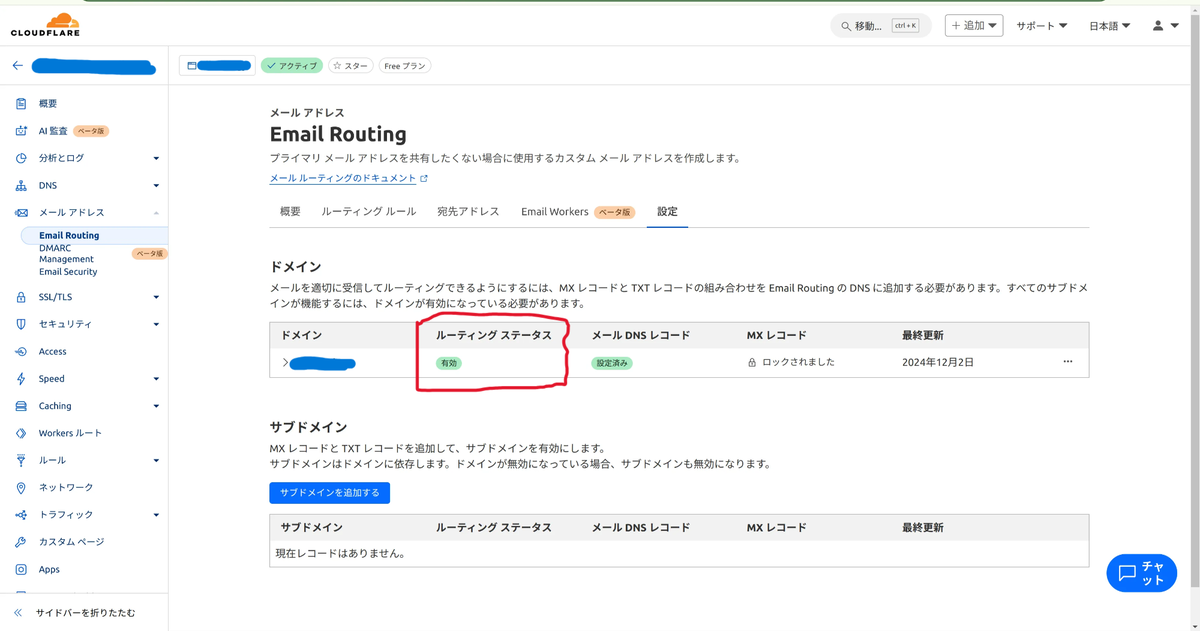This screenshot has height=631, width=1200.
Task: Click サイドバーを折りたたむ text
Action: pos(85,613)
